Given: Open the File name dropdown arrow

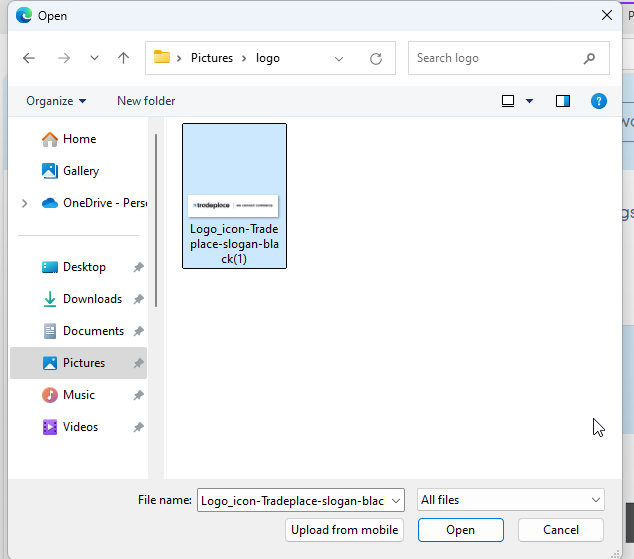Looking at the screenshot, I should [396, 500].
